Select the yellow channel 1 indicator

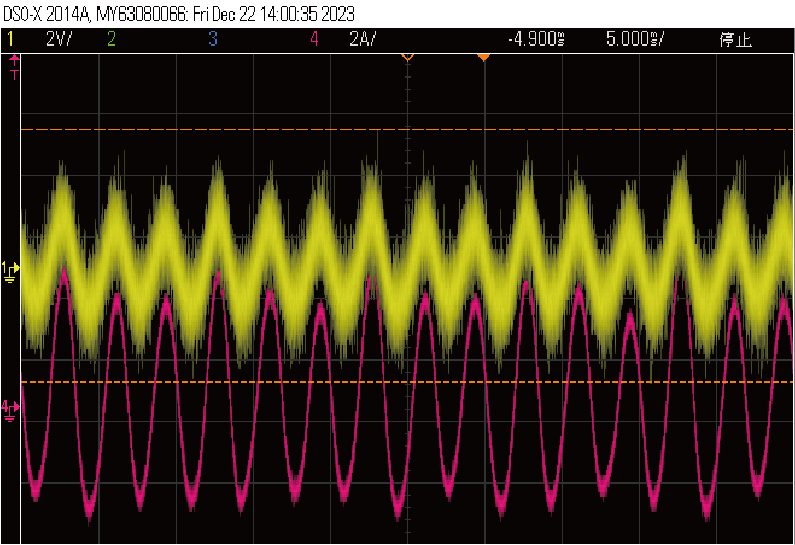click(11, 39)
